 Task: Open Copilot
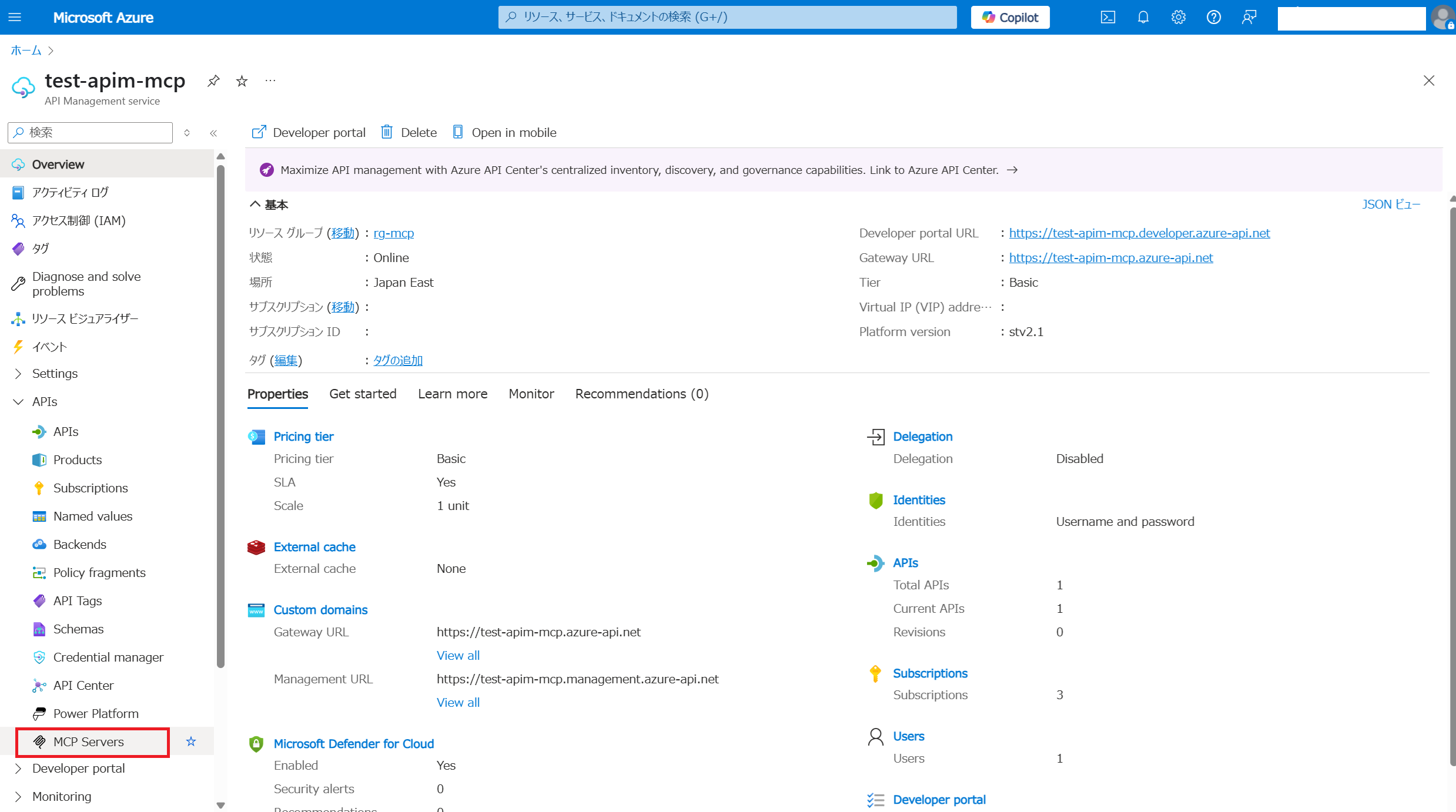[1010, 17]
